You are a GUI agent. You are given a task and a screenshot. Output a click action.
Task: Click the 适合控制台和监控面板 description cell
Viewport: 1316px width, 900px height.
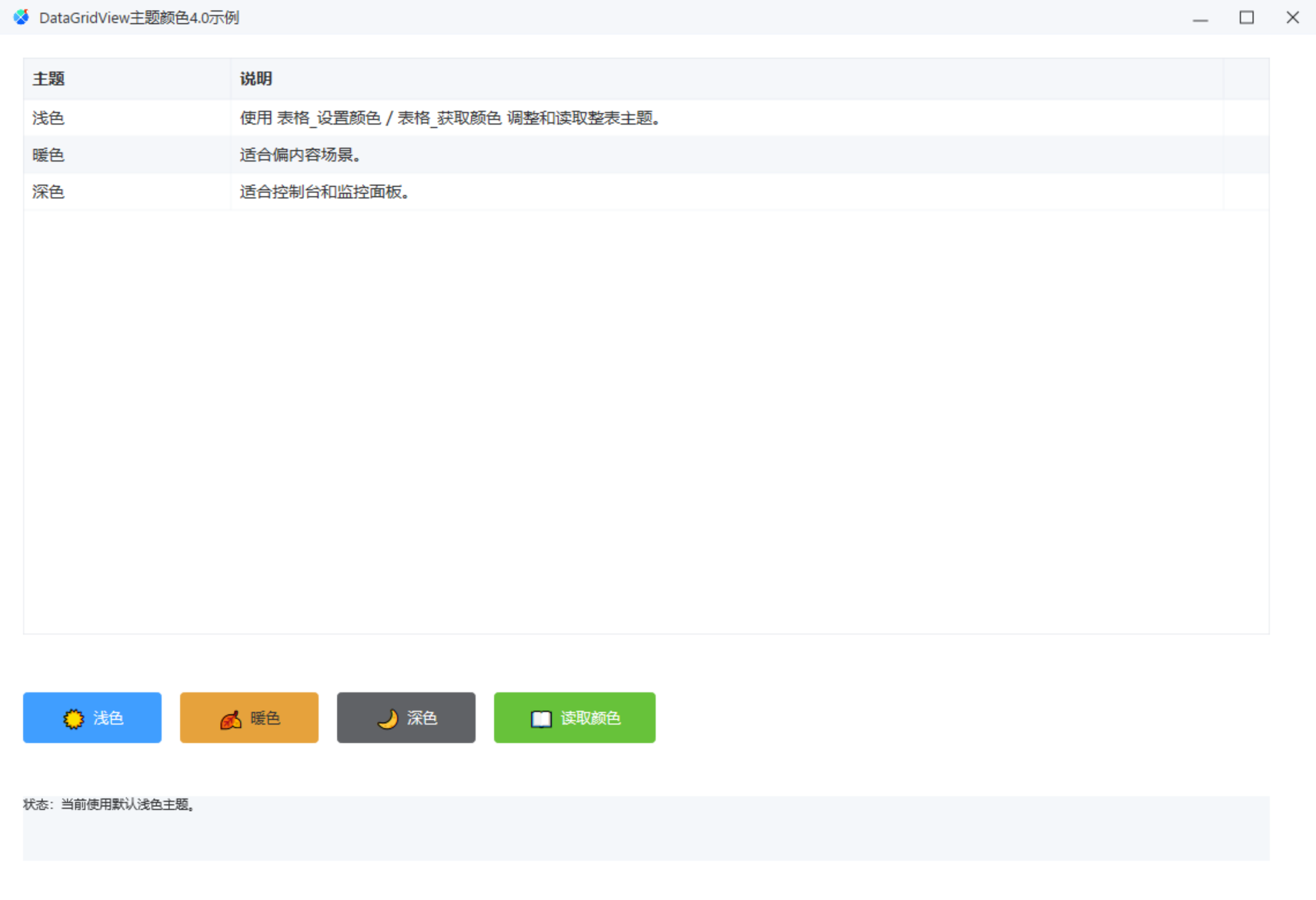point(727,192)
